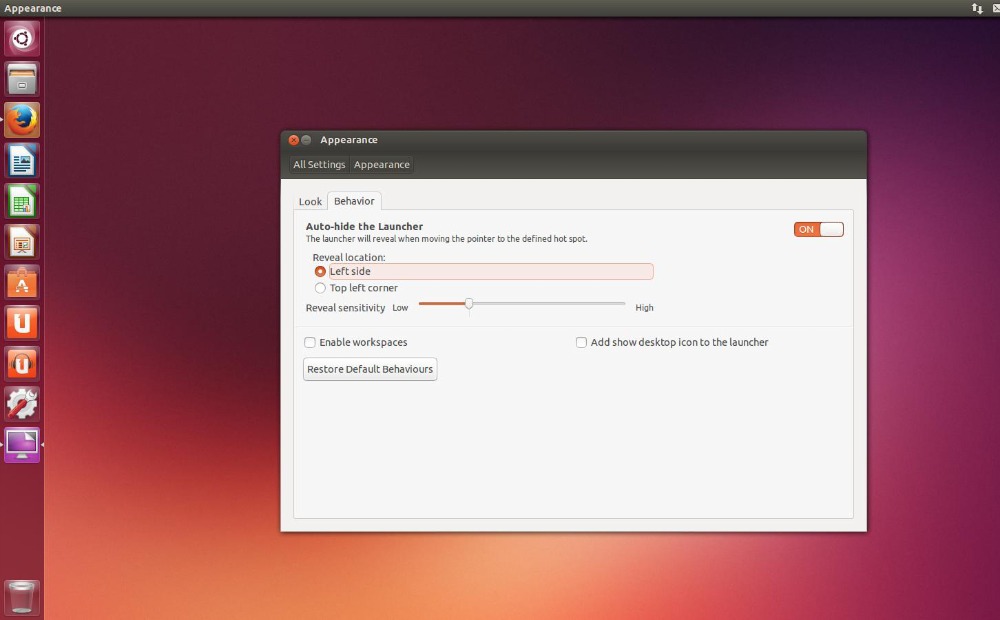Turn off Auto-hide the Launcher
Screen dimensions: 1000x620
pos(818,229)
